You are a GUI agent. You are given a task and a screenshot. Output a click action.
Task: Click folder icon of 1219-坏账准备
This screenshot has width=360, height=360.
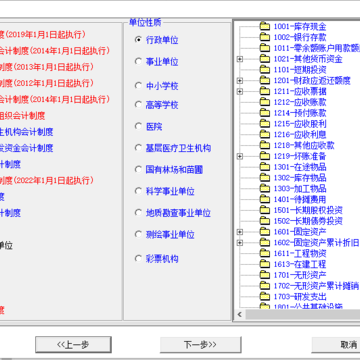click(x=265, y=156)
